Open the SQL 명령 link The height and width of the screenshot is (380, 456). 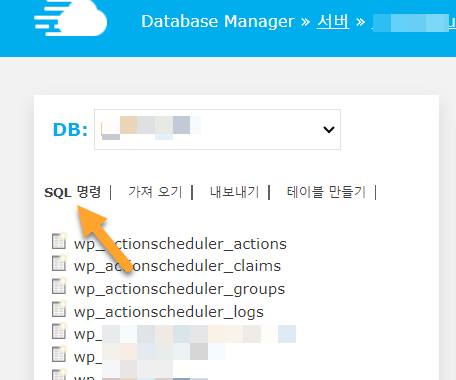point(72,192)
